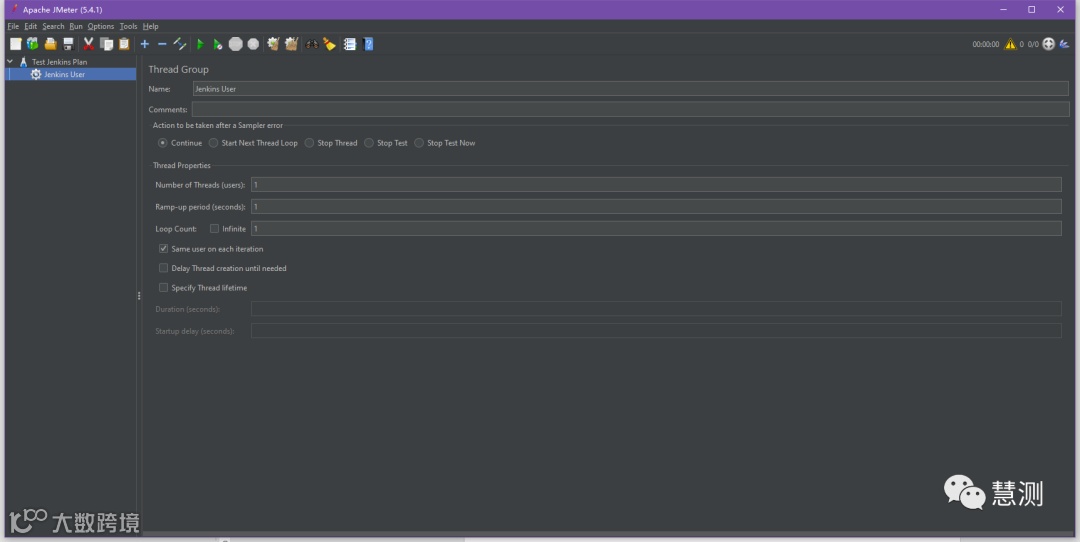Click the New test plan icon
This screenshot has height=542, width=1080.
coord(15,44)
